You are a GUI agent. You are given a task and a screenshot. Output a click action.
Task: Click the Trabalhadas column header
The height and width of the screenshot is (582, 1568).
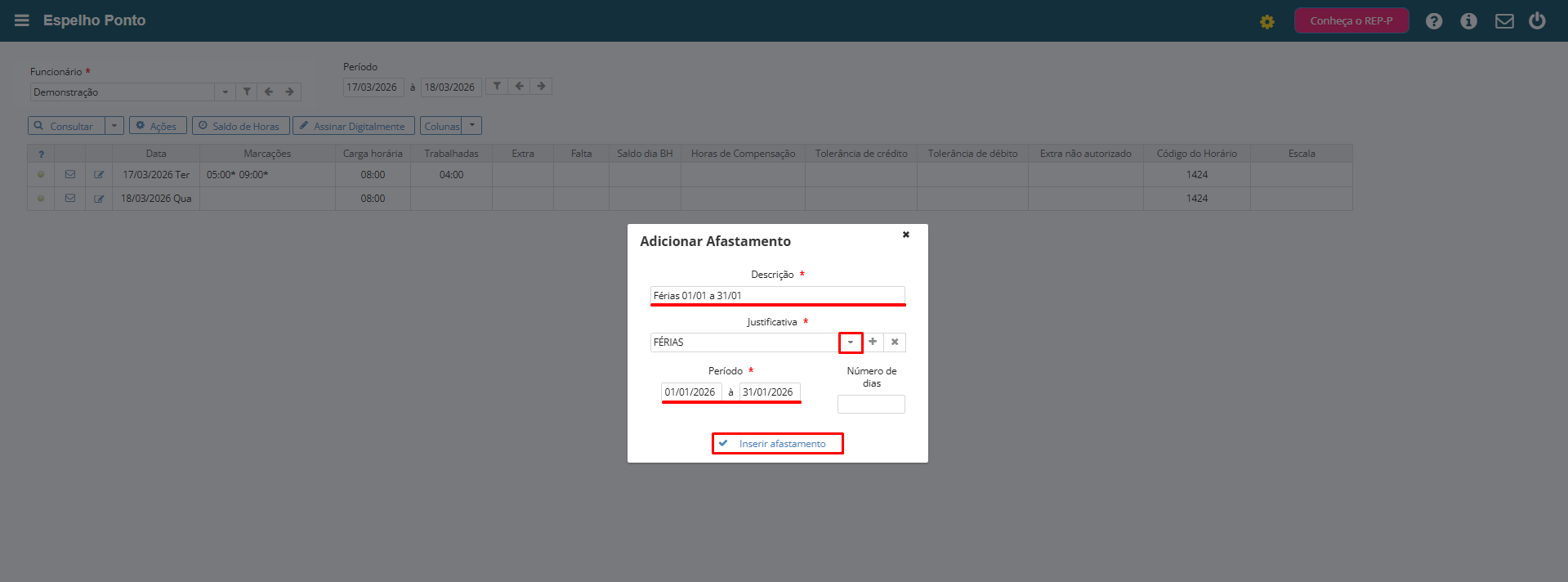click(x=451, y=154)
